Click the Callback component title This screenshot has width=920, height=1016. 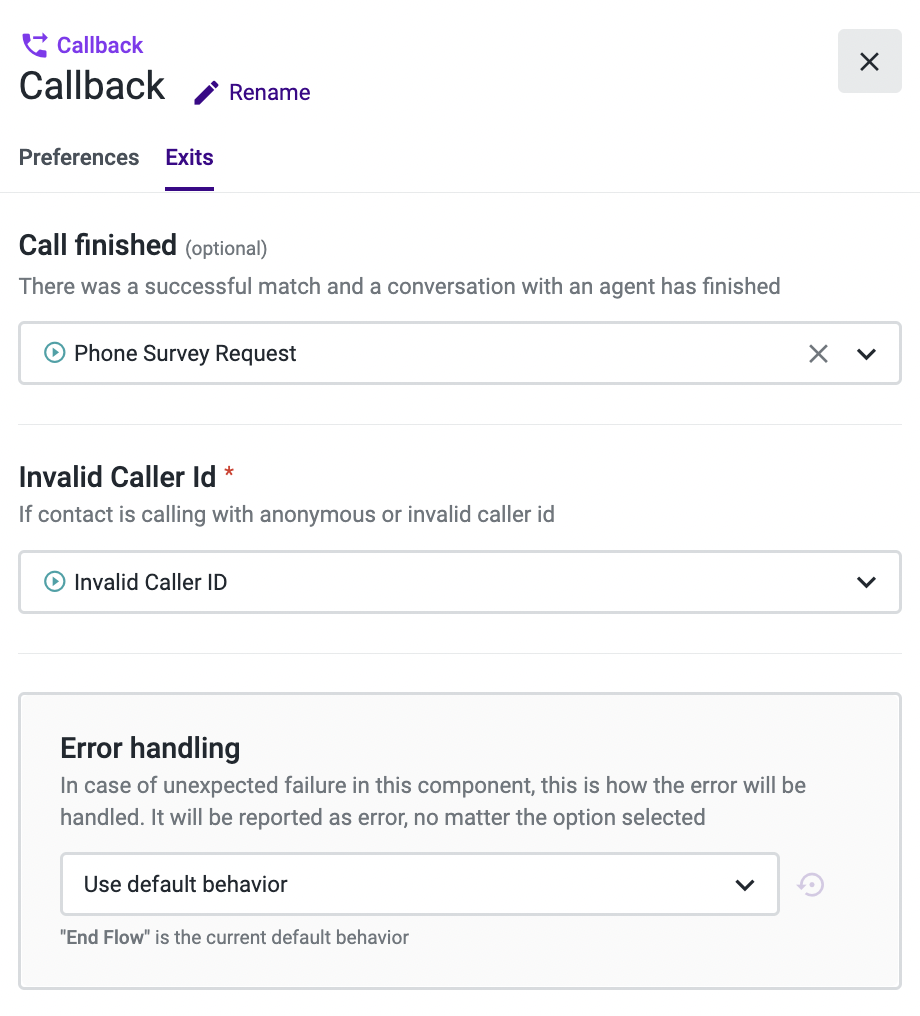click(92, 86)
